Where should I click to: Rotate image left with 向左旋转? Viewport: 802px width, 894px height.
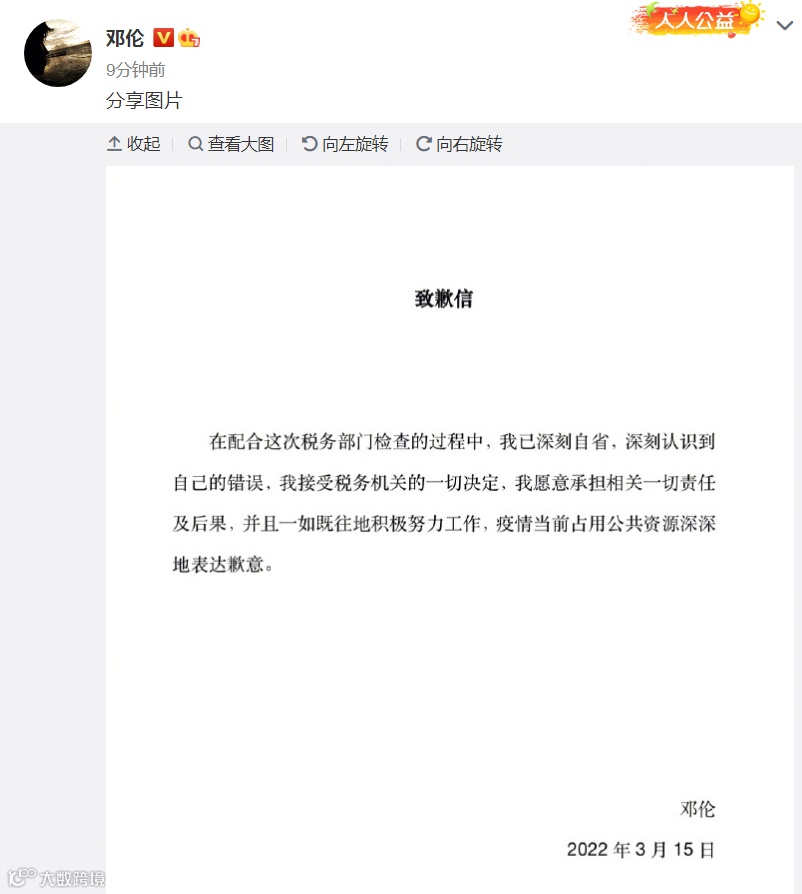click(x=345, y=144)
